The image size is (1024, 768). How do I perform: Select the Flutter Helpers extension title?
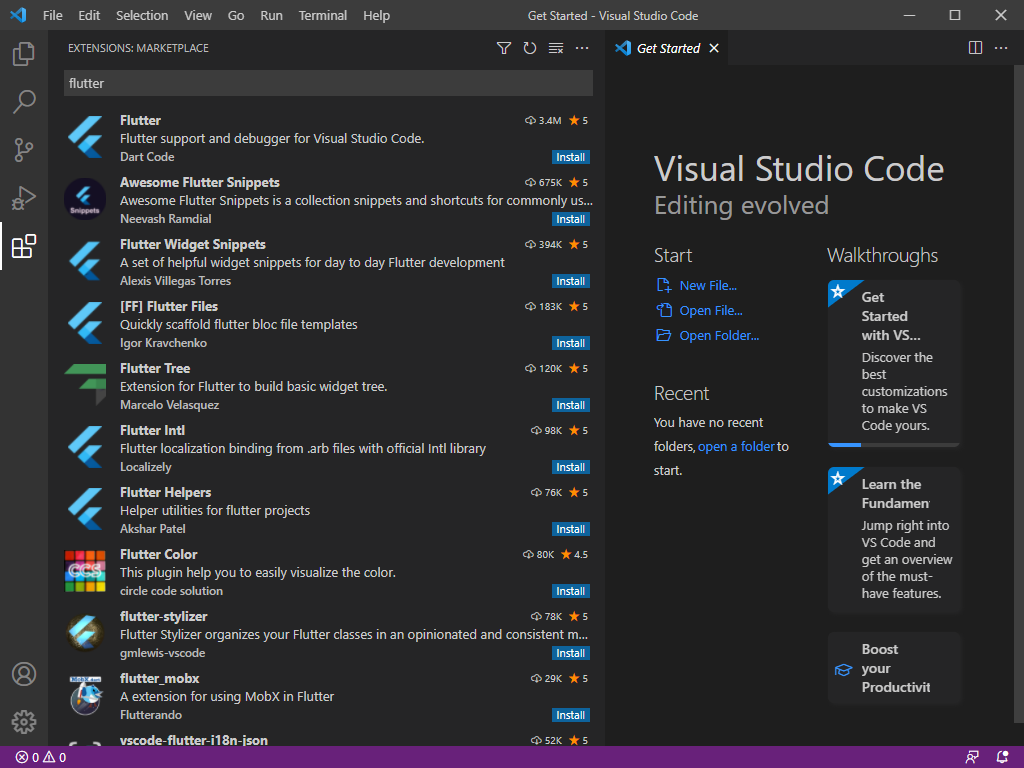(165, 492)
